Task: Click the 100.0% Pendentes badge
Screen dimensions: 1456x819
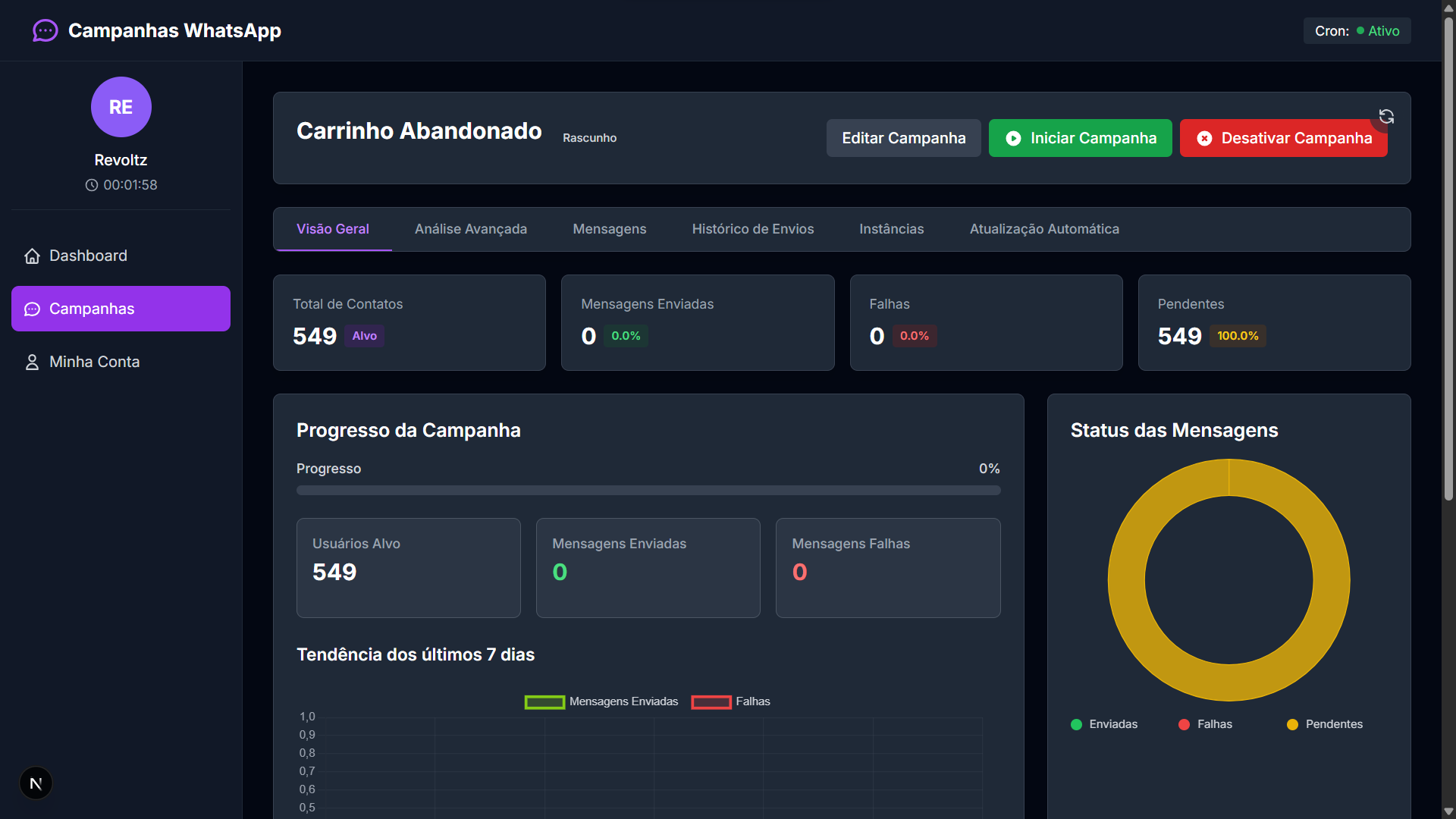Action: [x=1238, y=336]
